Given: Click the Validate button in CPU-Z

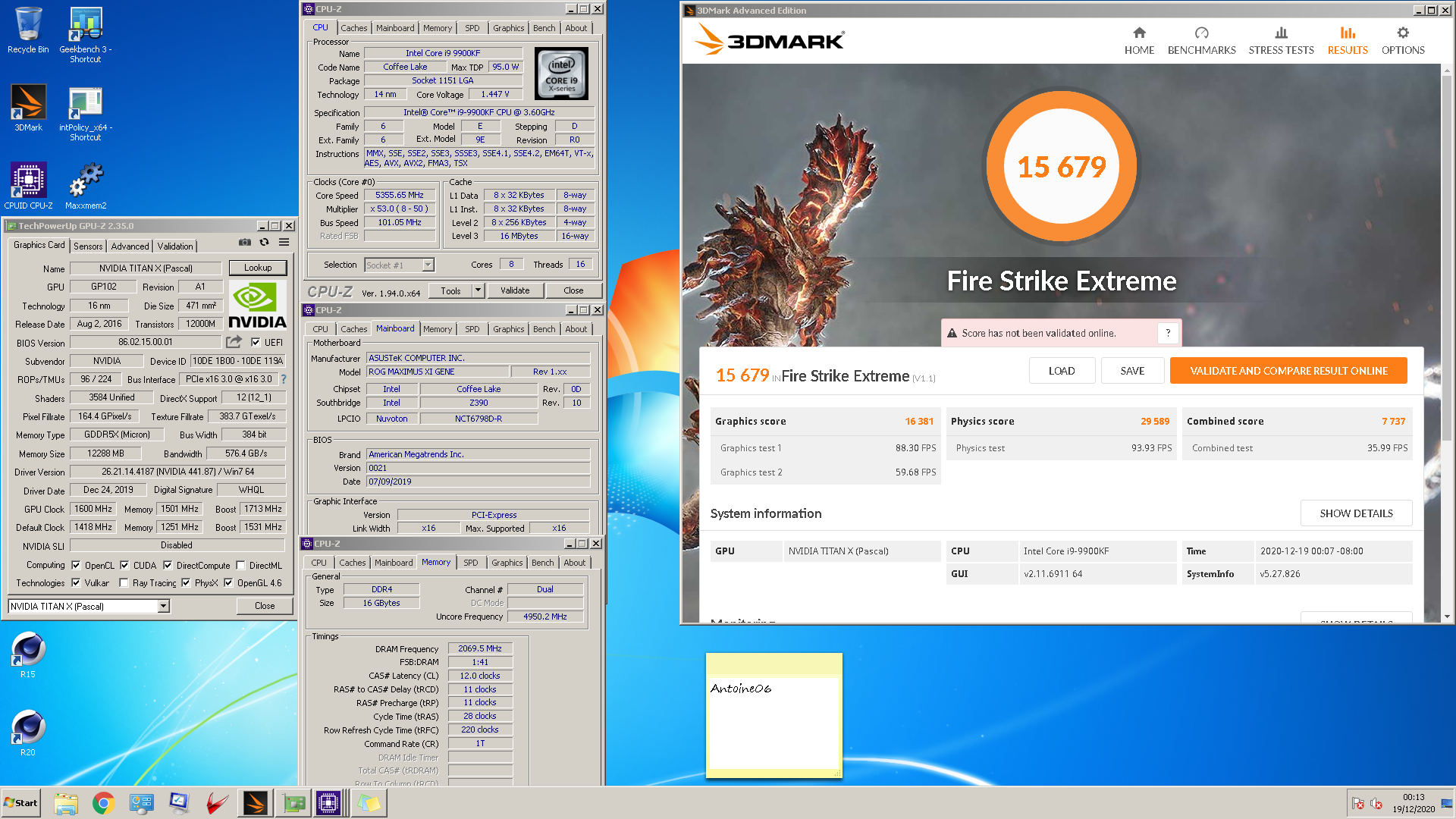Looking at the screenshot, I should coord(515,290).
